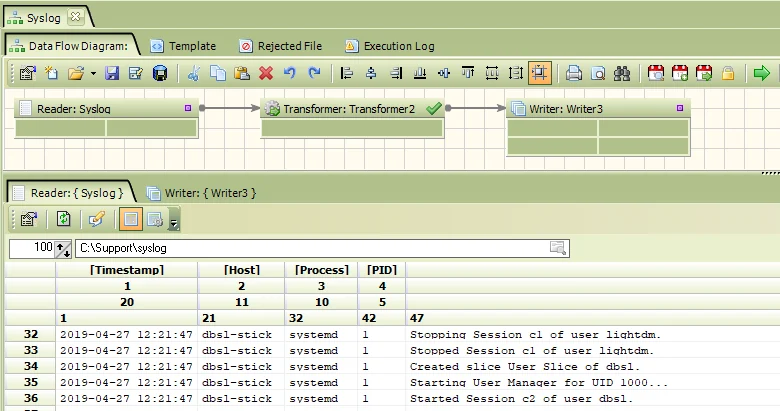Undo the last action

(x=290, y=74)
